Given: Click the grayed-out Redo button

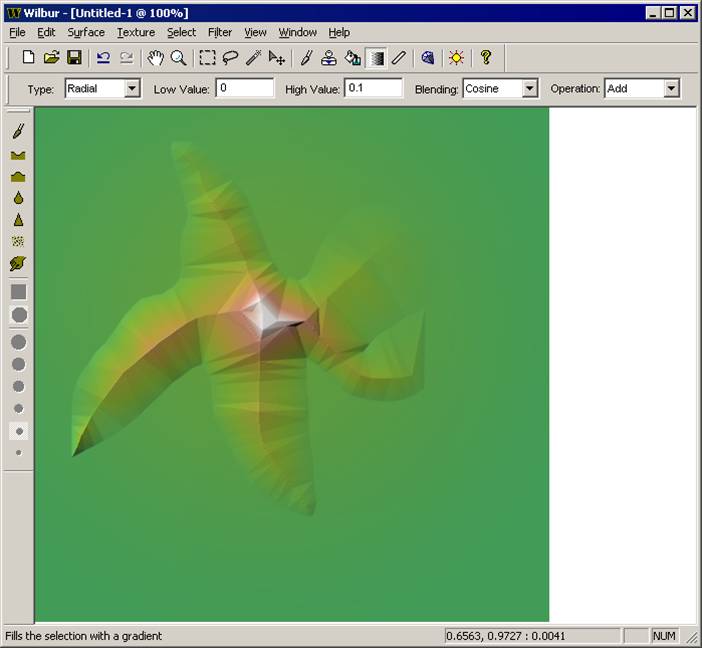Looking at the screenshot, I should 127,58.
